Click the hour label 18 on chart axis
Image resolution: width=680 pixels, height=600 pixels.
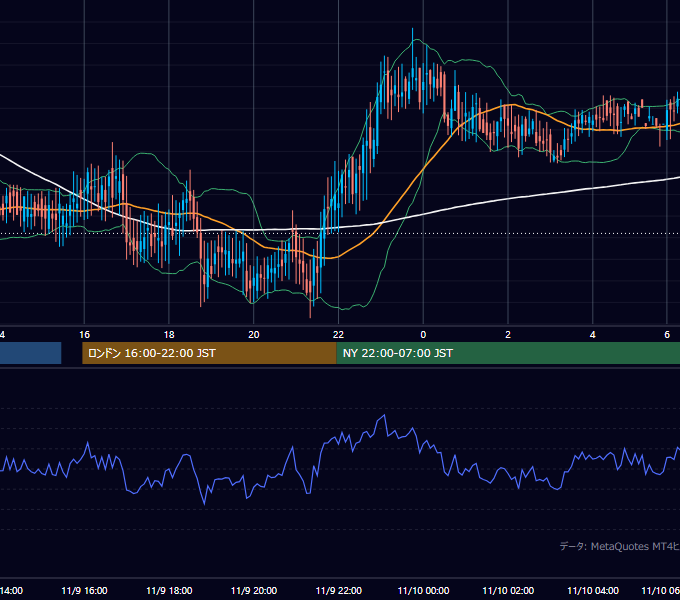[x=169, y=335]
